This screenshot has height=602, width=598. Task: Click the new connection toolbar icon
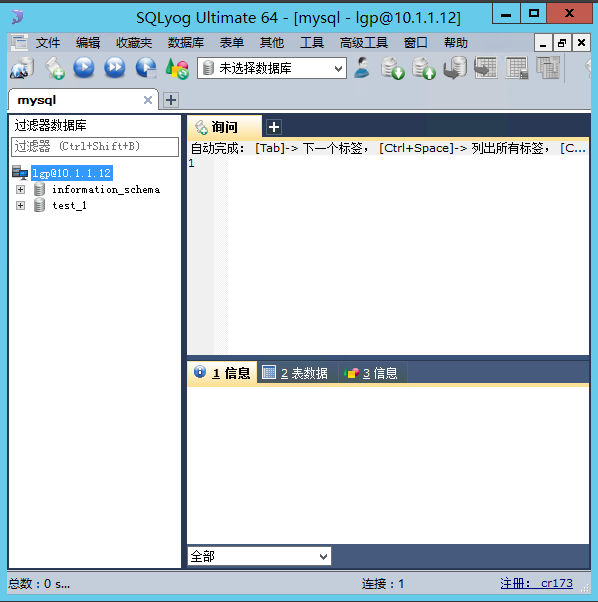click(x=22, y=68)
